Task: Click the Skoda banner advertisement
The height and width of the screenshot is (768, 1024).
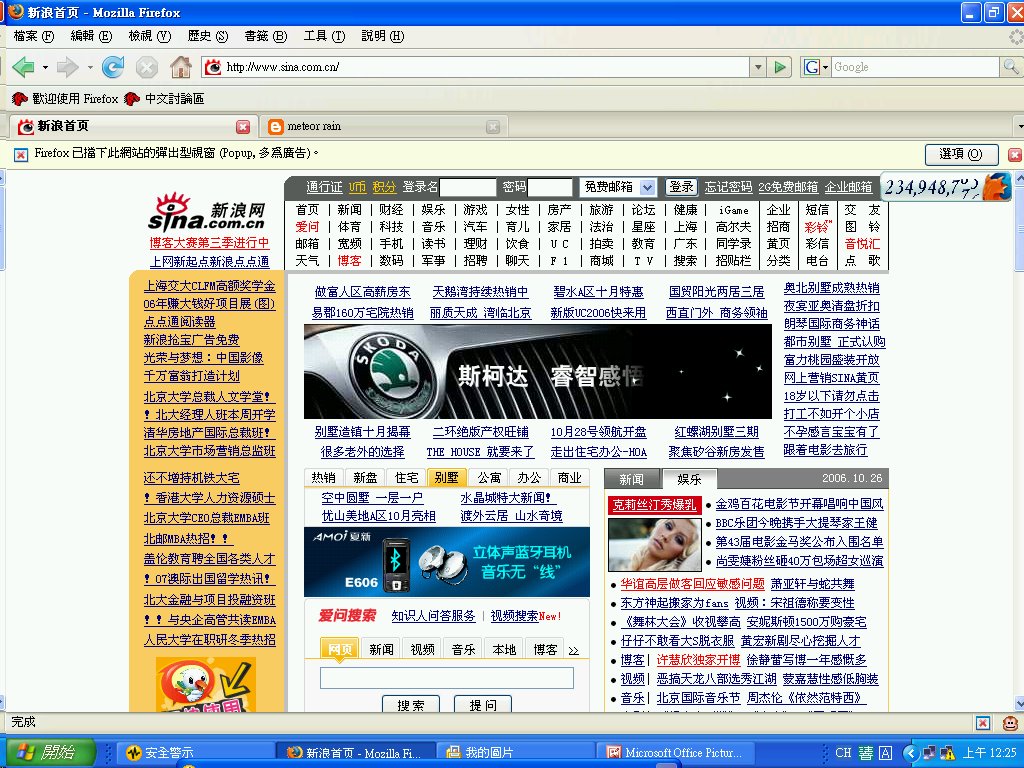Action: [x=537, y=372]
